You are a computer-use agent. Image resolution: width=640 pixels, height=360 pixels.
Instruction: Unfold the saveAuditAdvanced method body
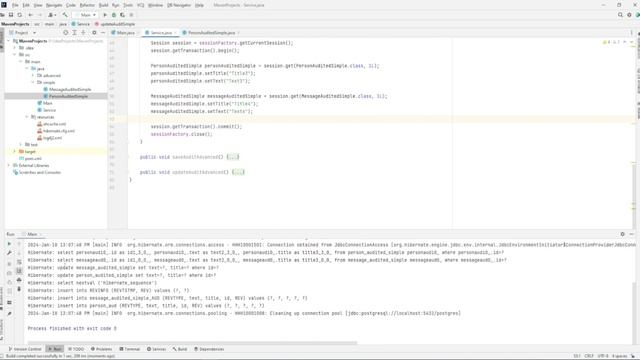pos(233,157)
